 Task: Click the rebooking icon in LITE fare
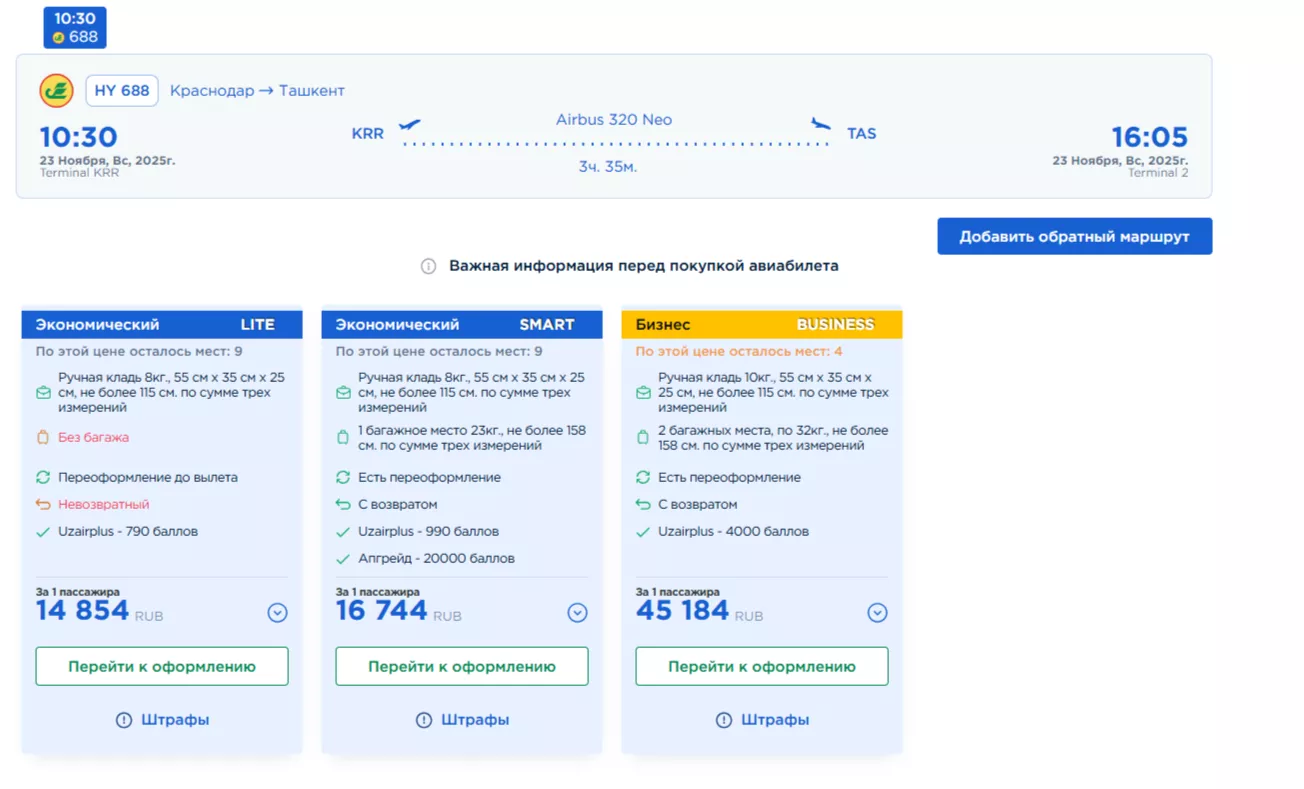tap(43, 478)
